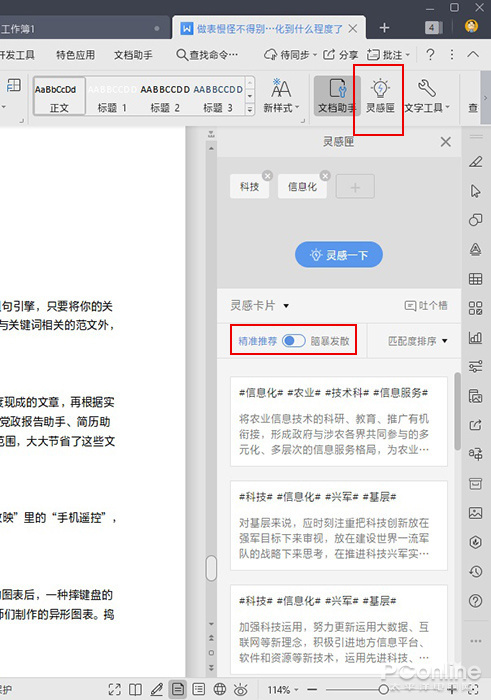The width and height of the screenshot is (491, 700).
Task: Toggle 精准推荐 / 脑暴发散 switch
Action: click(294, 341)
